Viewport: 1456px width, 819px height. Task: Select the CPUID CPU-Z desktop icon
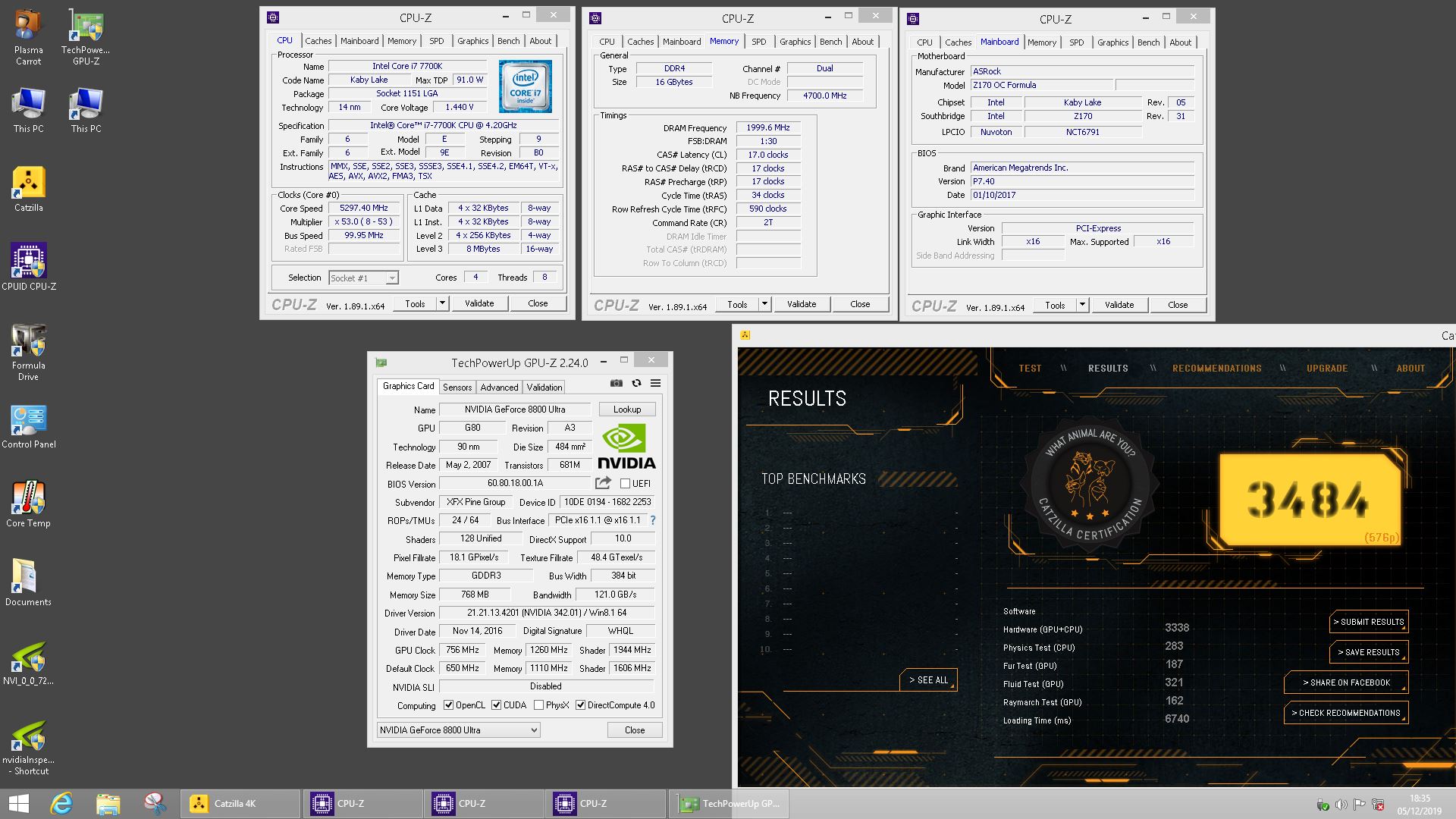[x=29, y=267]
